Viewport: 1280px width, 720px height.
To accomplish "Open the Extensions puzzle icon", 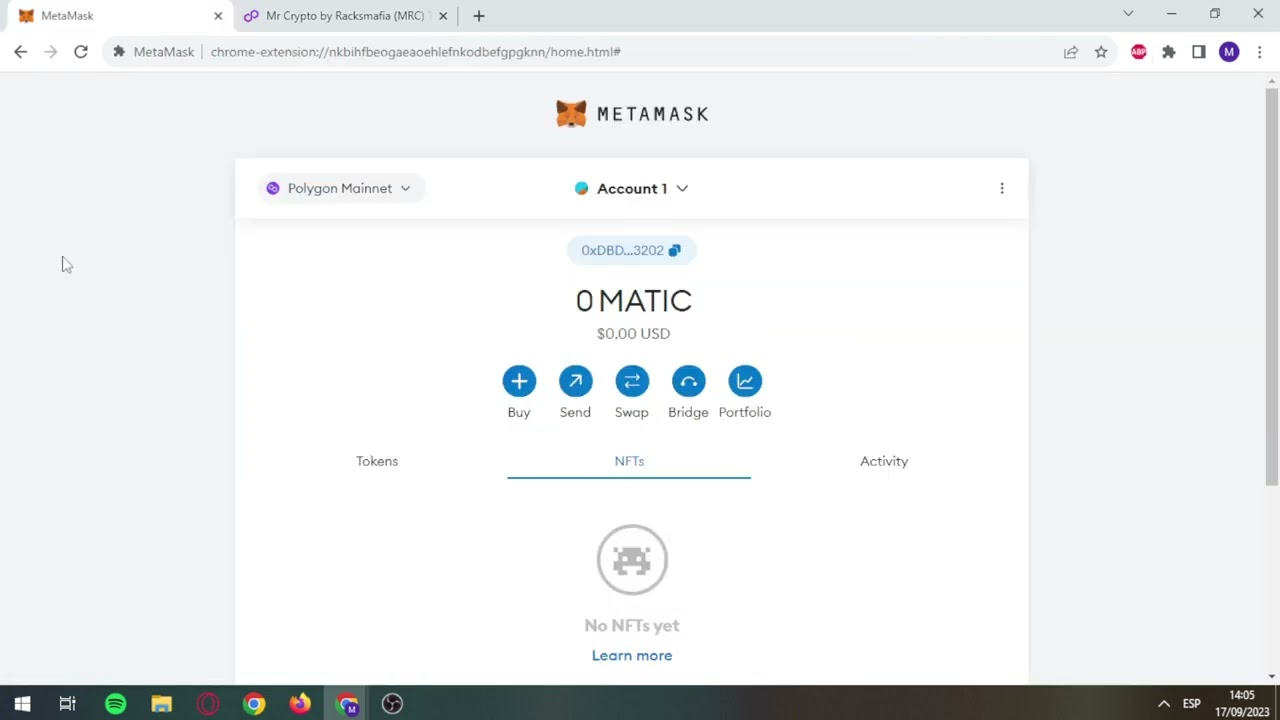I will (x=1168, y=52).
